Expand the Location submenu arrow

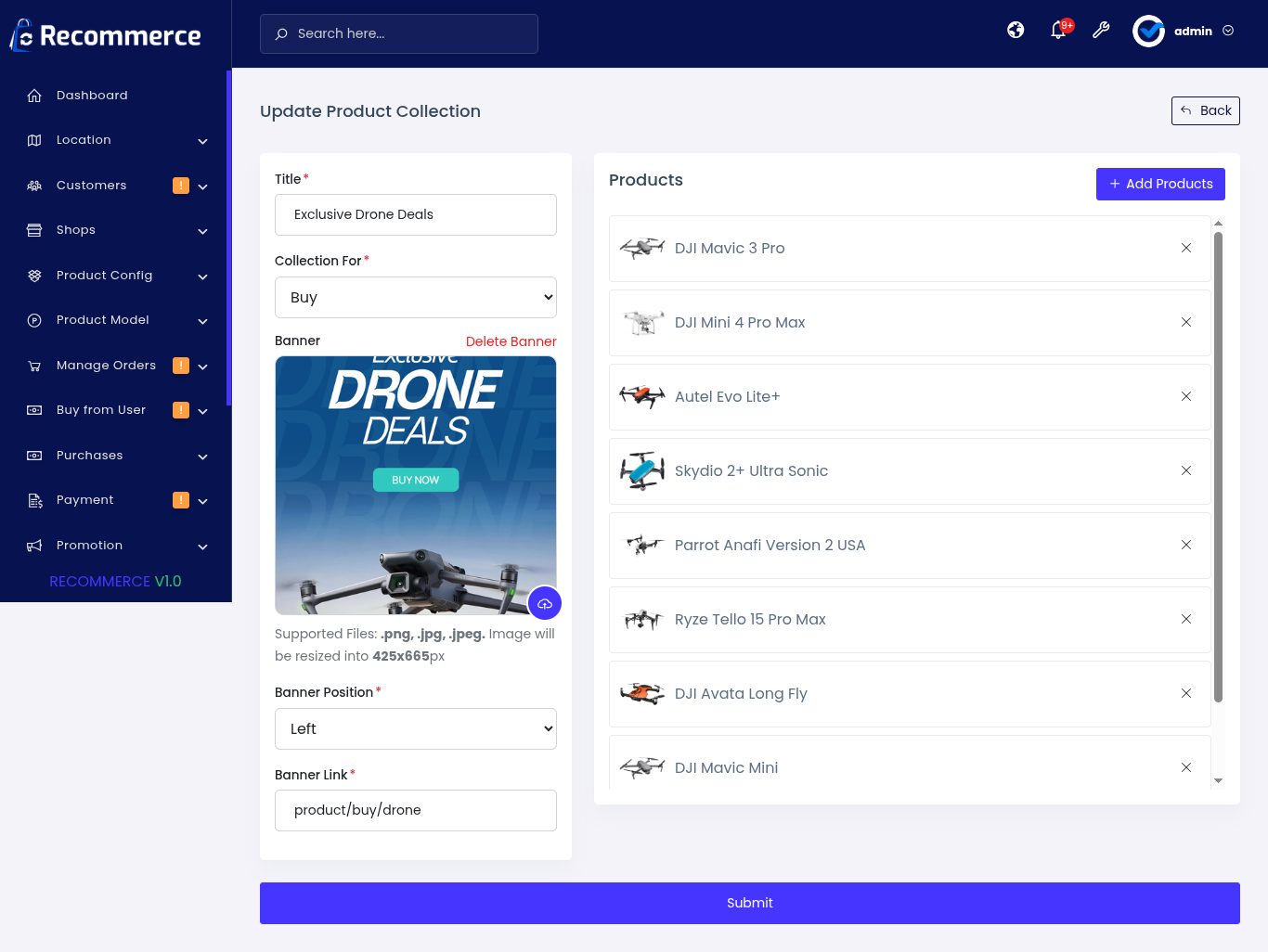coord(202,141)
